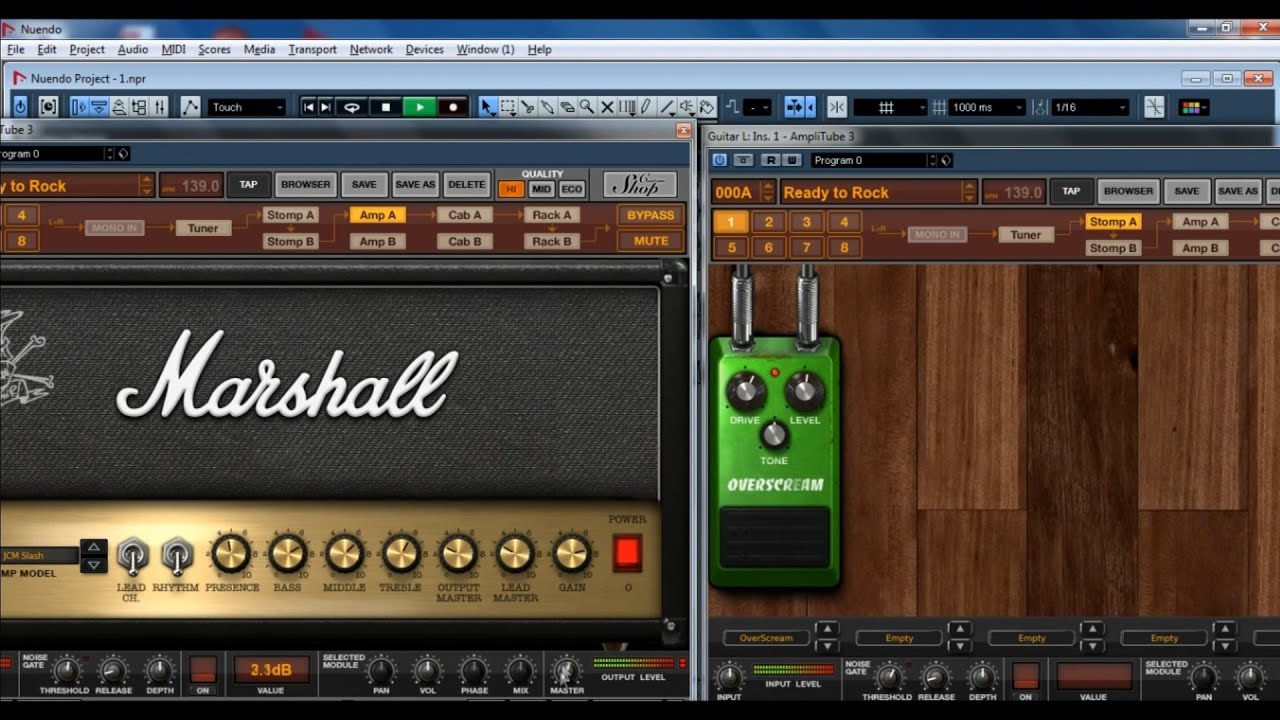Select the Zoom magnifier tool
This screenshot has width=1280, height=720.
coord(587,107)
